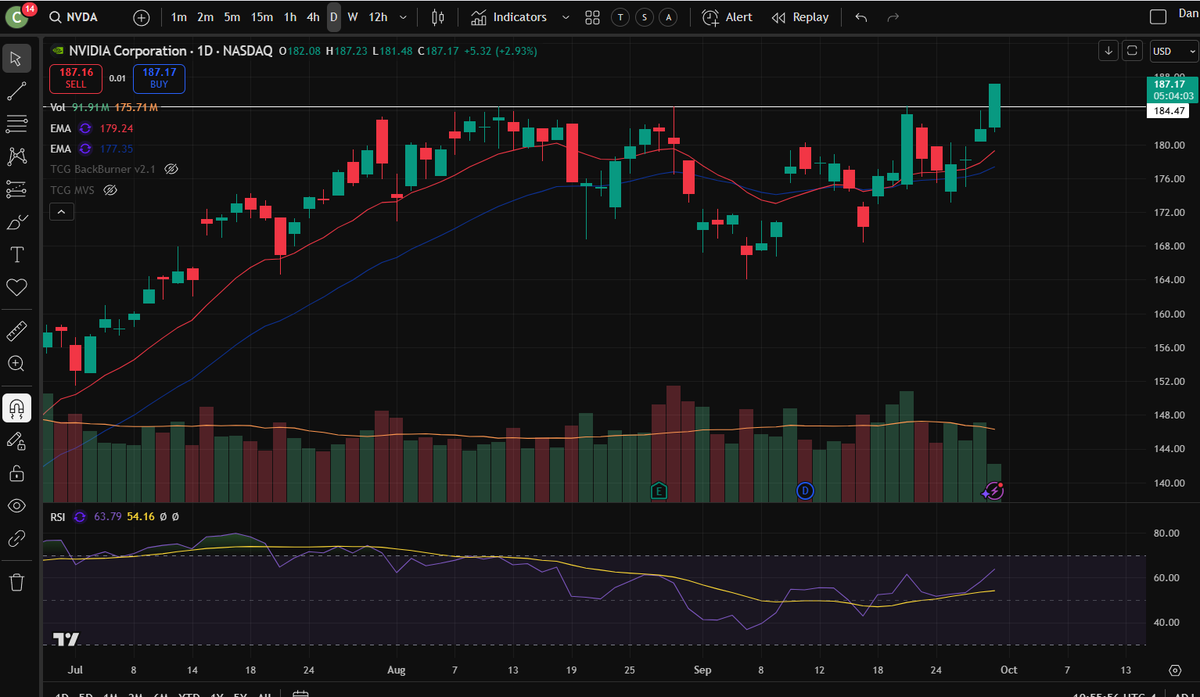Start bar Replay mode
This screenshot has width=1200, height=697.
tap(800, 17)
